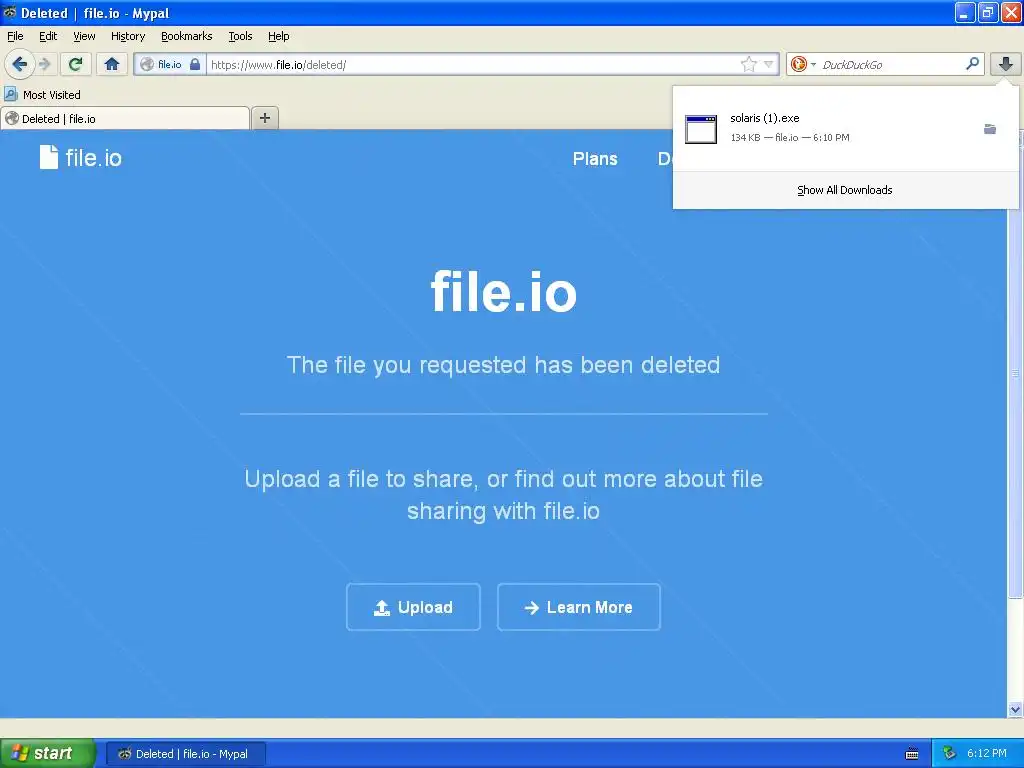Click the Most Visited bookmarks icon
Image resolution: width=1024 pixels, height=768 pixels.
10,94
